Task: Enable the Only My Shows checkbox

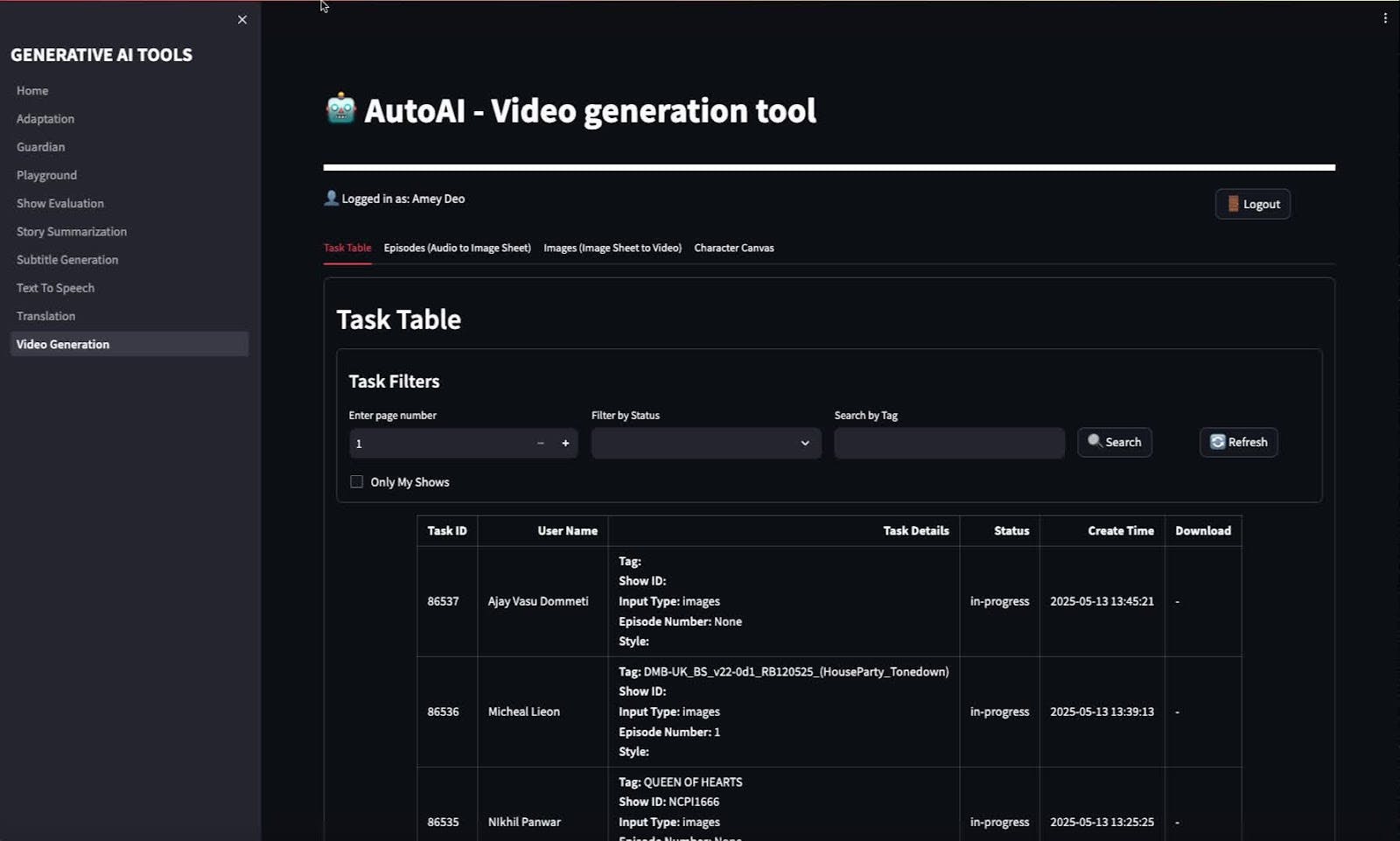Action: tap(357, 482)
